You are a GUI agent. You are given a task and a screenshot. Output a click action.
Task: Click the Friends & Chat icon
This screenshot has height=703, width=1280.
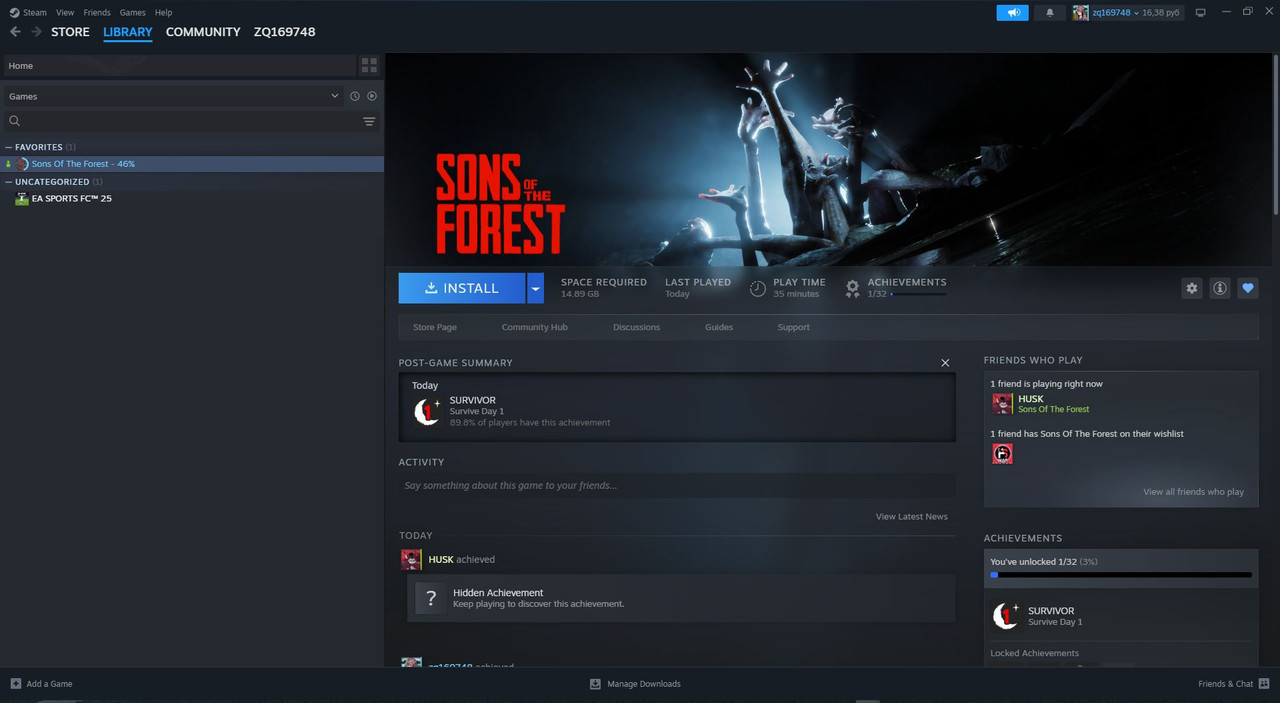[1264, 684]
